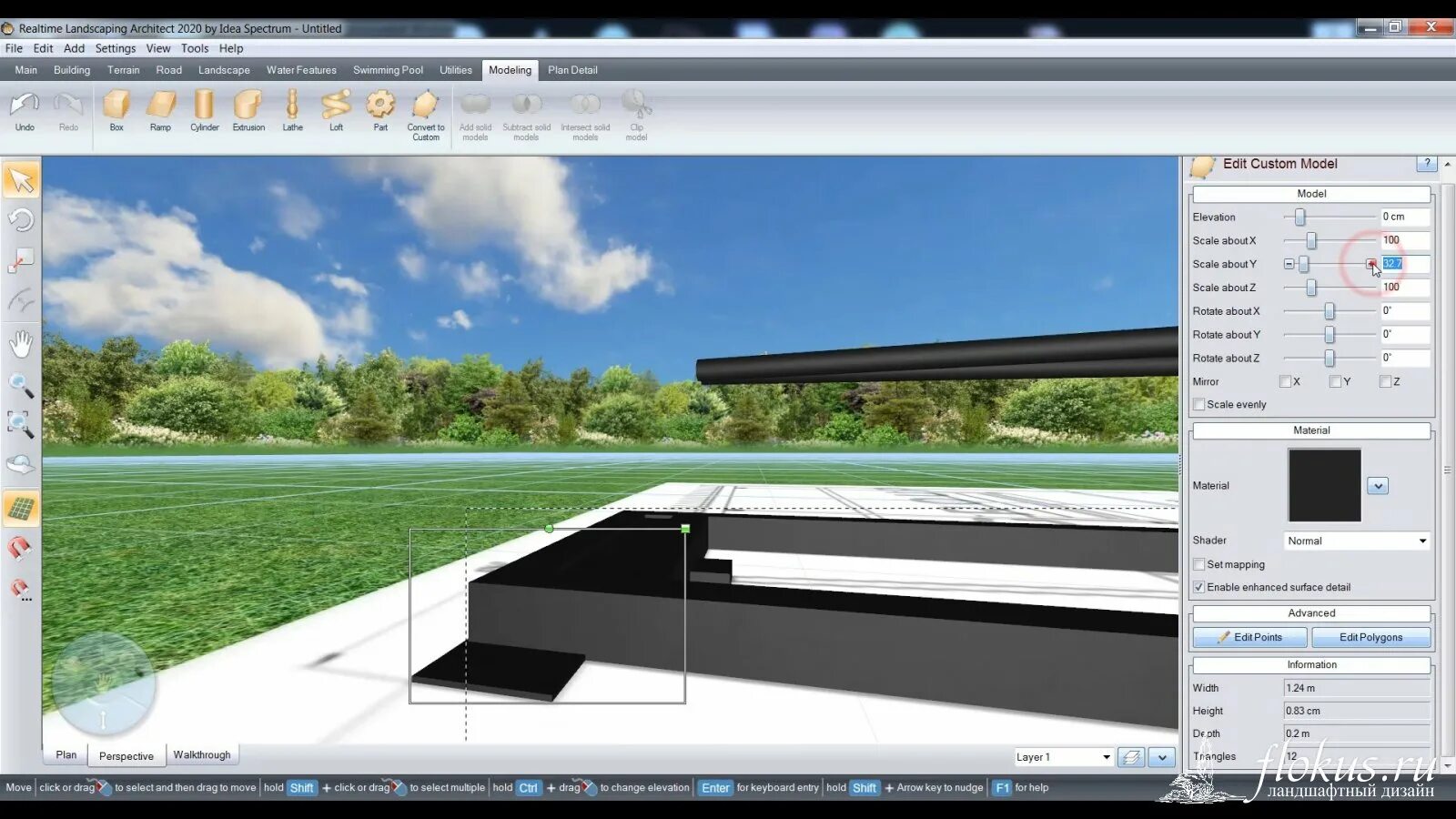Enable Scale evenly checkbox
The height and width of the screenshot is (819, 1456).
point(1198,405)
